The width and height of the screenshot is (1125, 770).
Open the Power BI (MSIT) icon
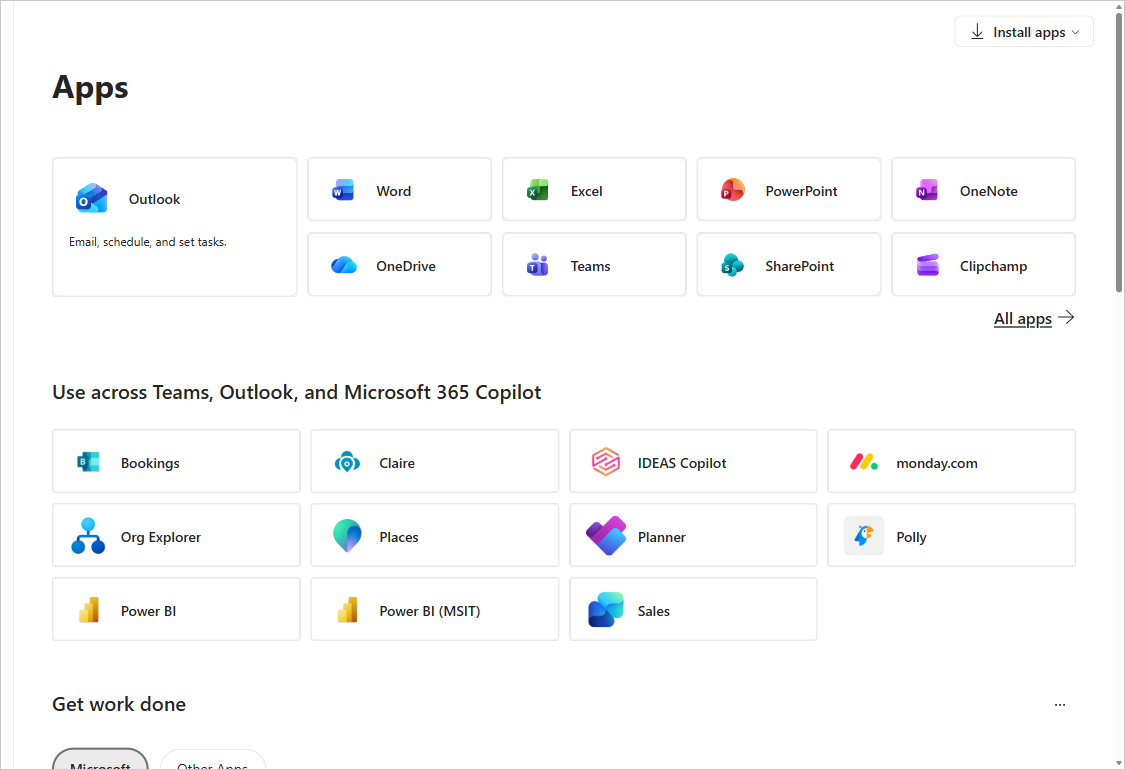click(x=347, y=610)
